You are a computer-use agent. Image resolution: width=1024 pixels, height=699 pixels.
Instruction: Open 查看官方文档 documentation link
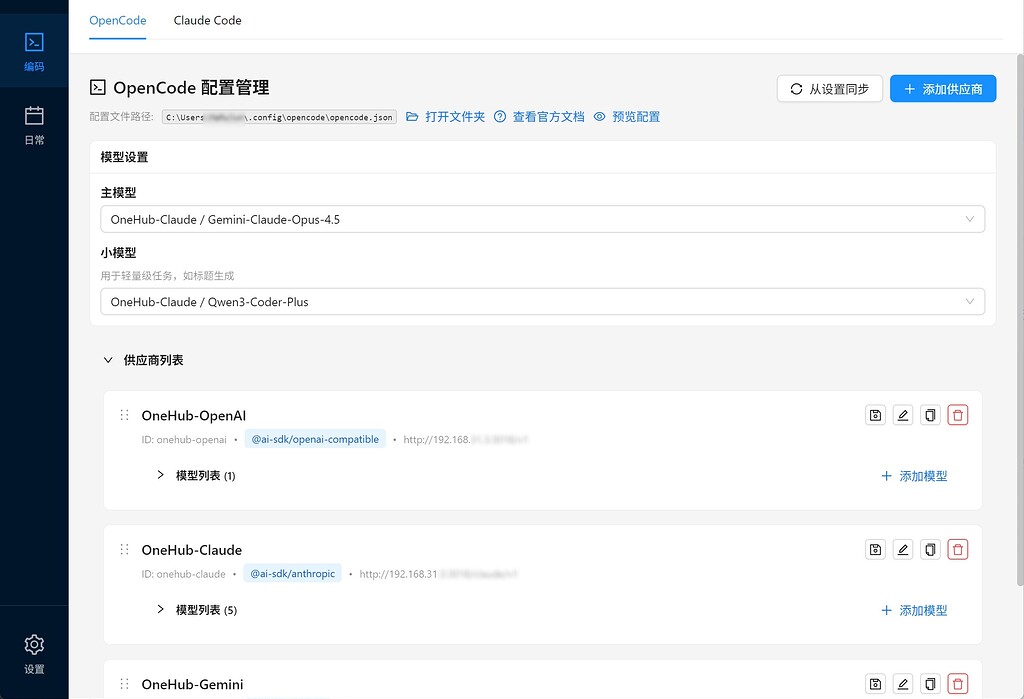click(x=539, y=117)
